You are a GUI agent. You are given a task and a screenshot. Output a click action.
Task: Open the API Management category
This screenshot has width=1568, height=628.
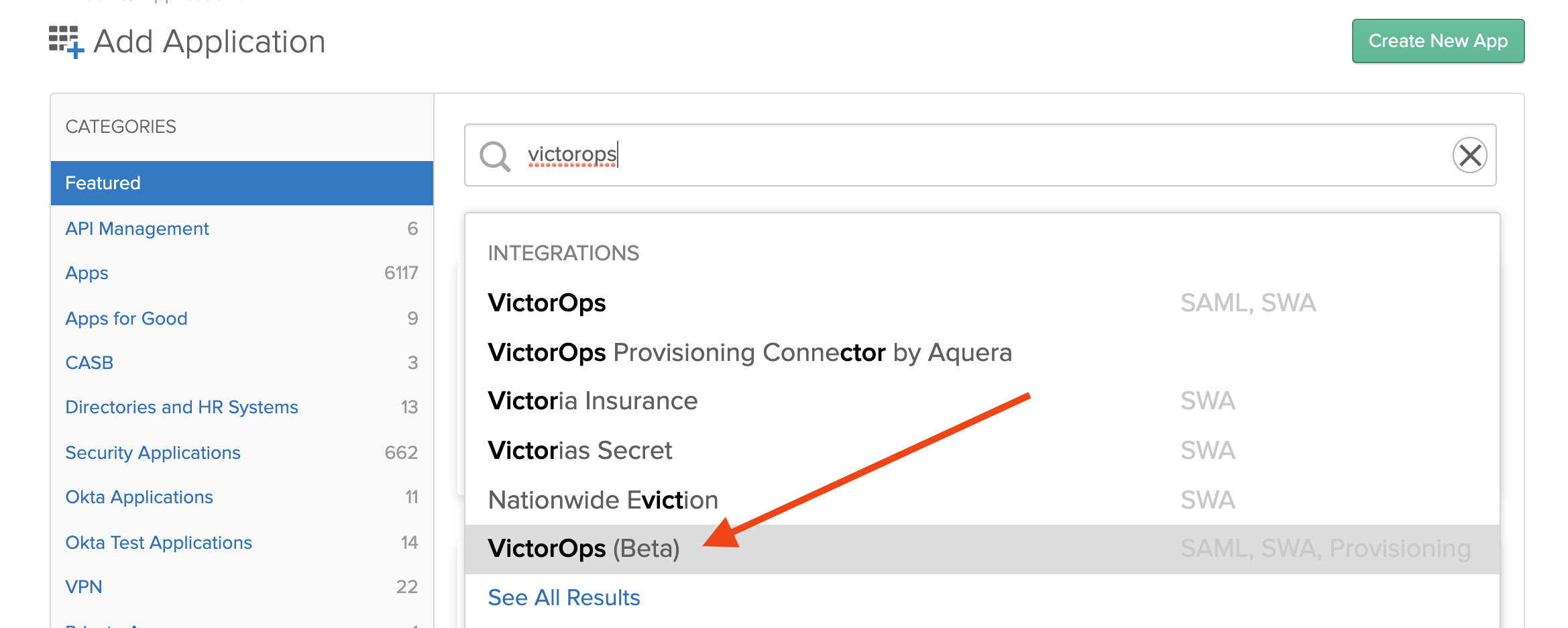tap(137, 228)
